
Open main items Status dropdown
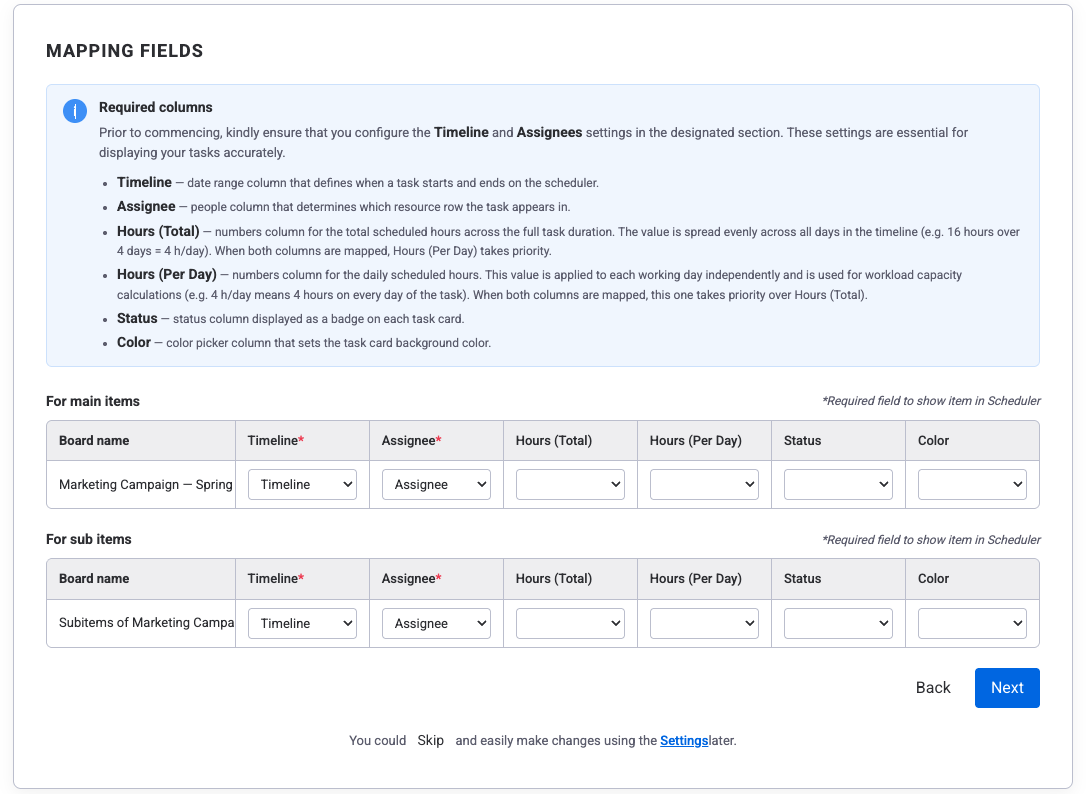click(x=838, y=485)
